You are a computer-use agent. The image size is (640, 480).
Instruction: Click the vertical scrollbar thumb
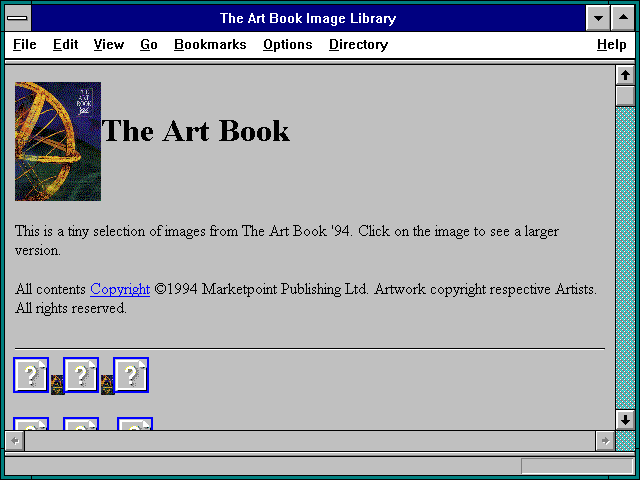[x=625, y=96]
